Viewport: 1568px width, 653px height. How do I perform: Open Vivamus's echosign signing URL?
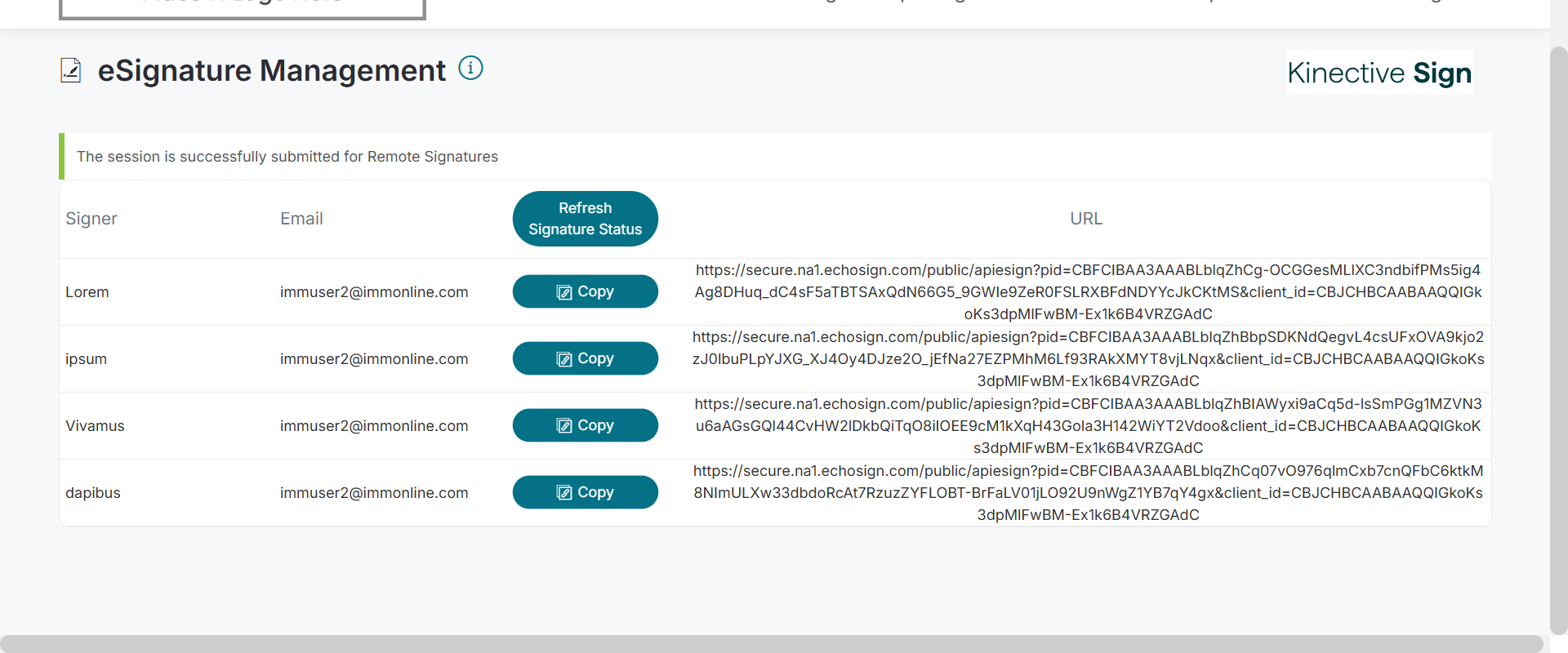1088,425
